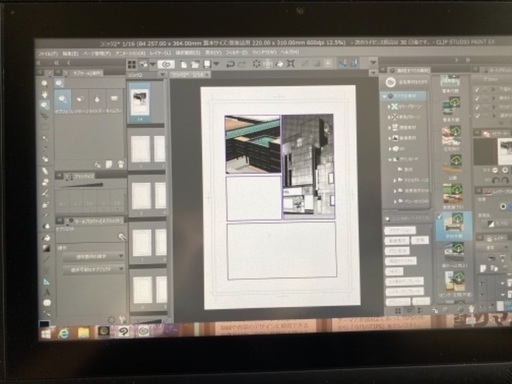Open the Clip Studio Assets search (追加素材をさがす)
This screenshot has height=384, width=512.
(x=406, y=82)
